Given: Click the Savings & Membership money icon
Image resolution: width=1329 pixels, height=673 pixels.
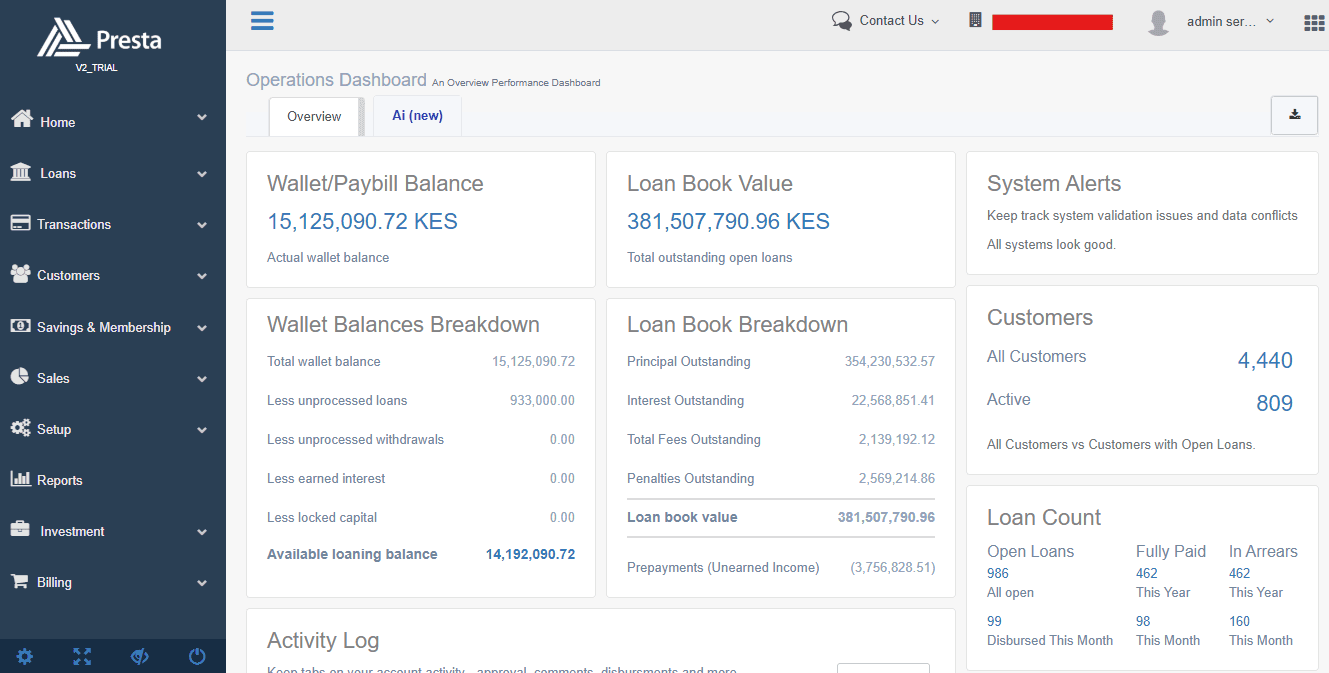Looking at the screenshot, I should coord(20,326).
